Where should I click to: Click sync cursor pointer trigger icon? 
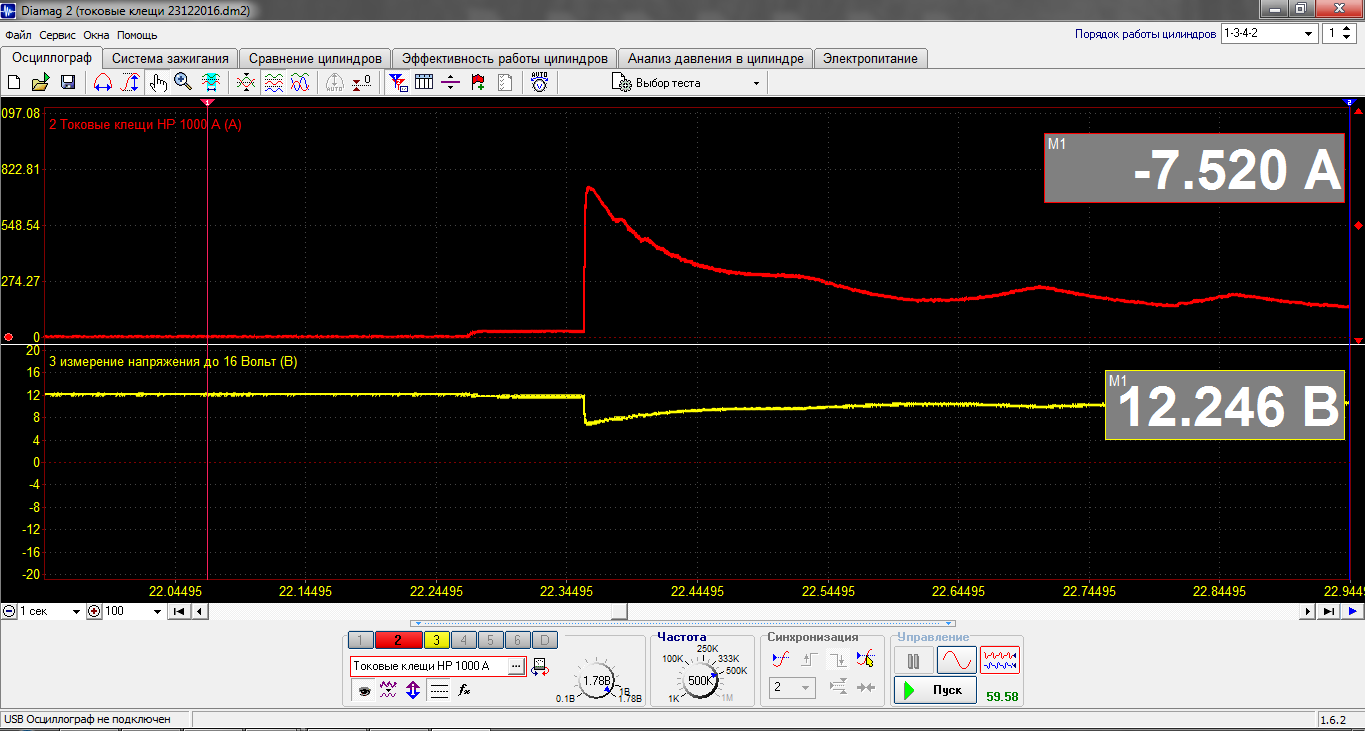click(865, 659)
